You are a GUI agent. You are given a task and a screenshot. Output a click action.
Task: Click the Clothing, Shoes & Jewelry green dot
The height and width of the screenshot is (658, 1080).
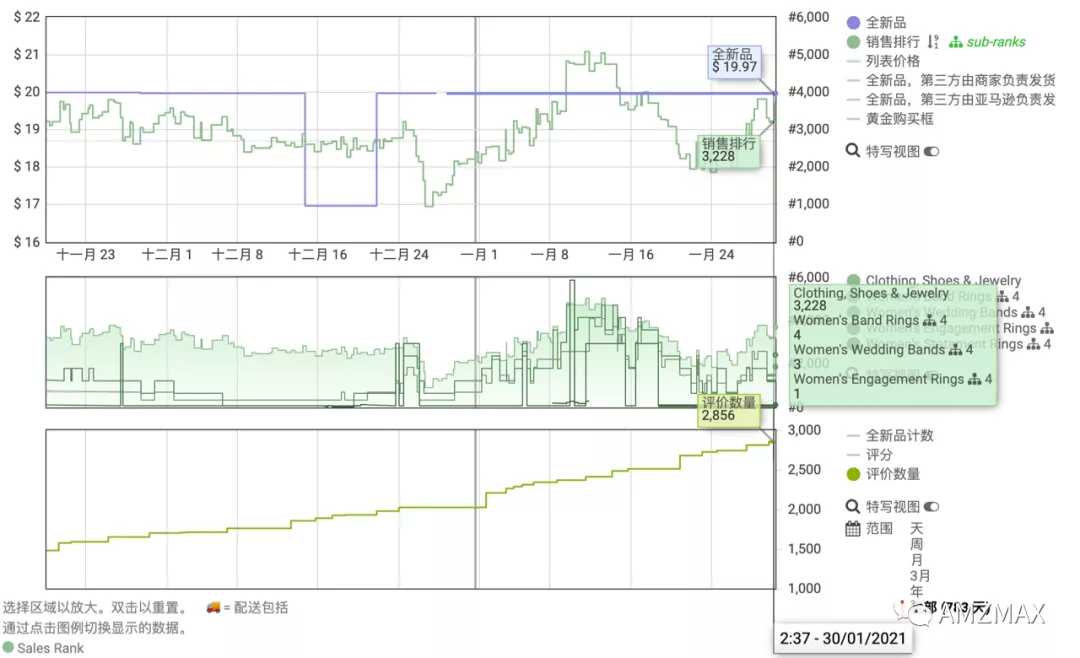[x=853, y=280]
